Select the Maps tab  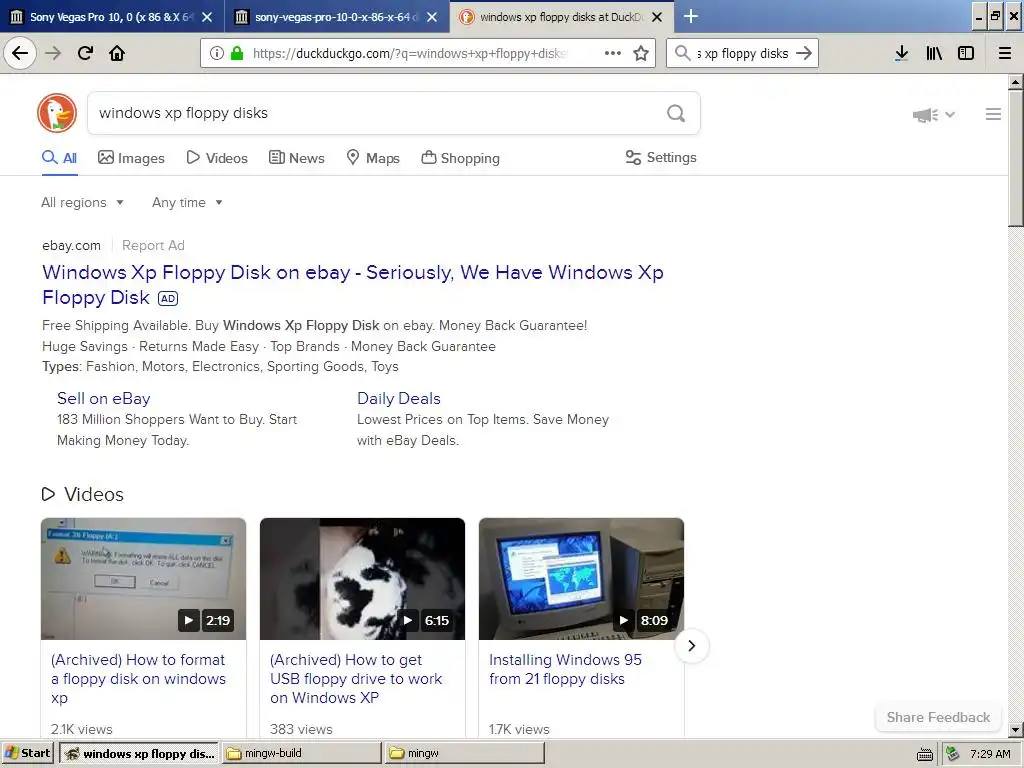pyautogui.click(x=373, y=158)
